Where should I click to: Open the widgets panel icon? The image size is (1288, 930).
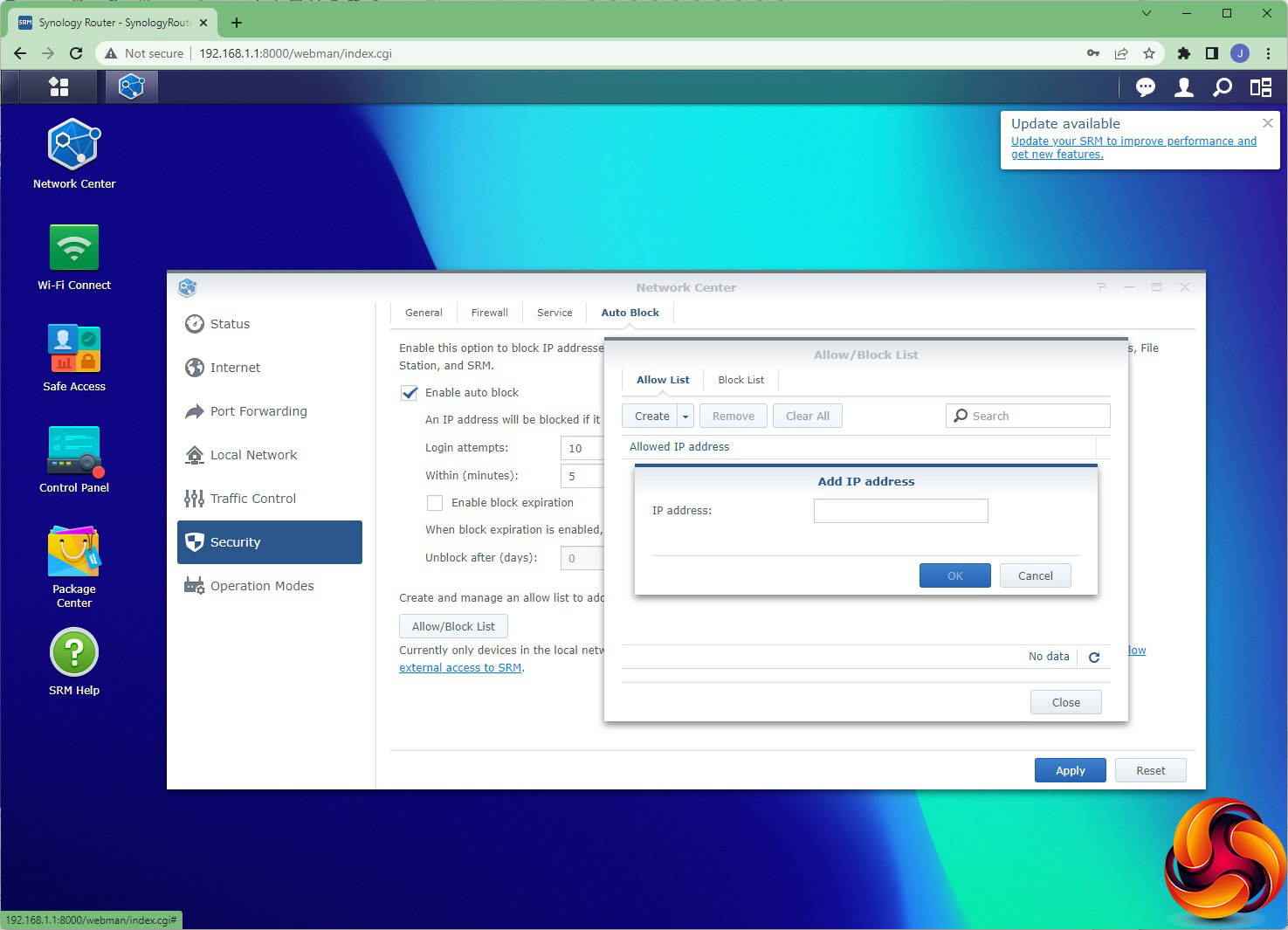[1260, 86]
